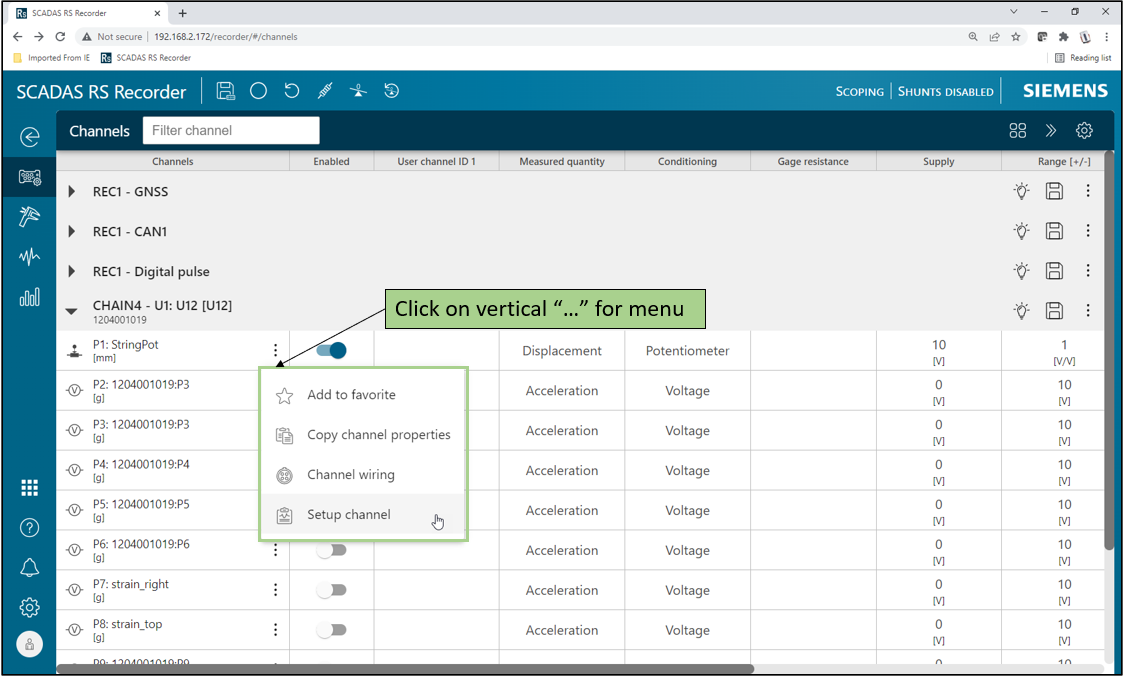This screenshot has height=677, width=1123.
Task: Click the Filter channel input field
Action: coord(231,130)
